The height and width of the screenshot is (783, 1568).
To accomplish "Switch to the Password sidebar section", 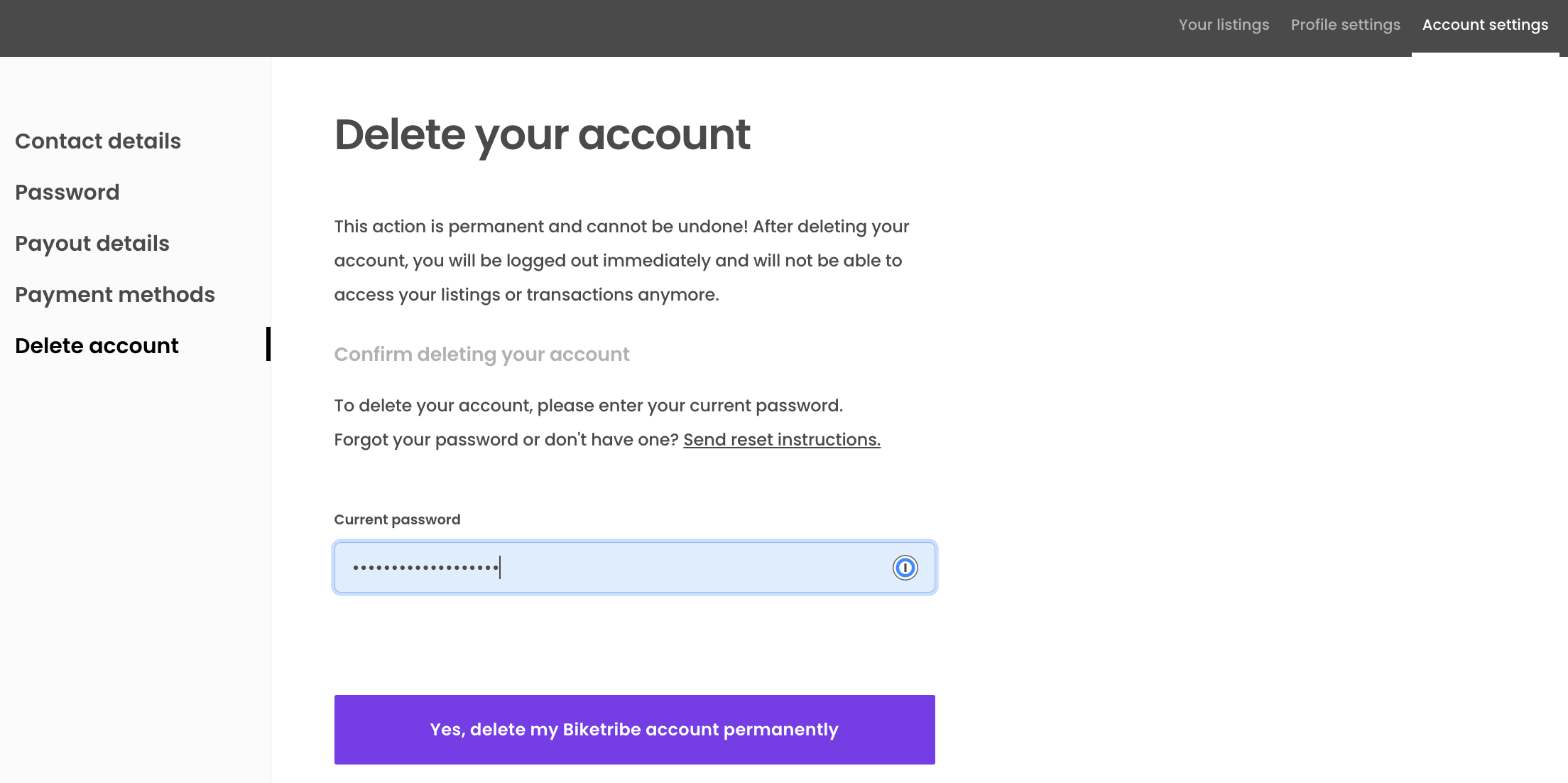I will (67, 193).
